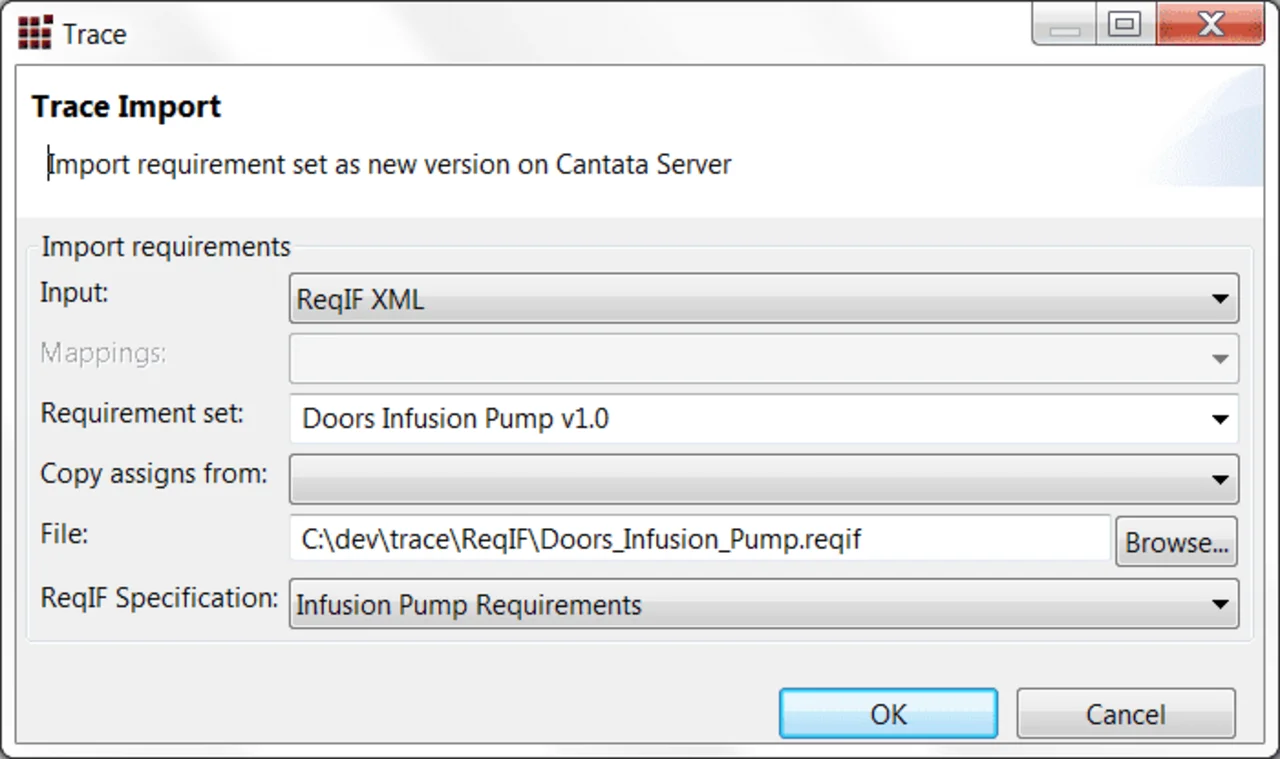1280x759 pixels.
Task: Click the 'Copy assigns from:' label
Action: 154,474
